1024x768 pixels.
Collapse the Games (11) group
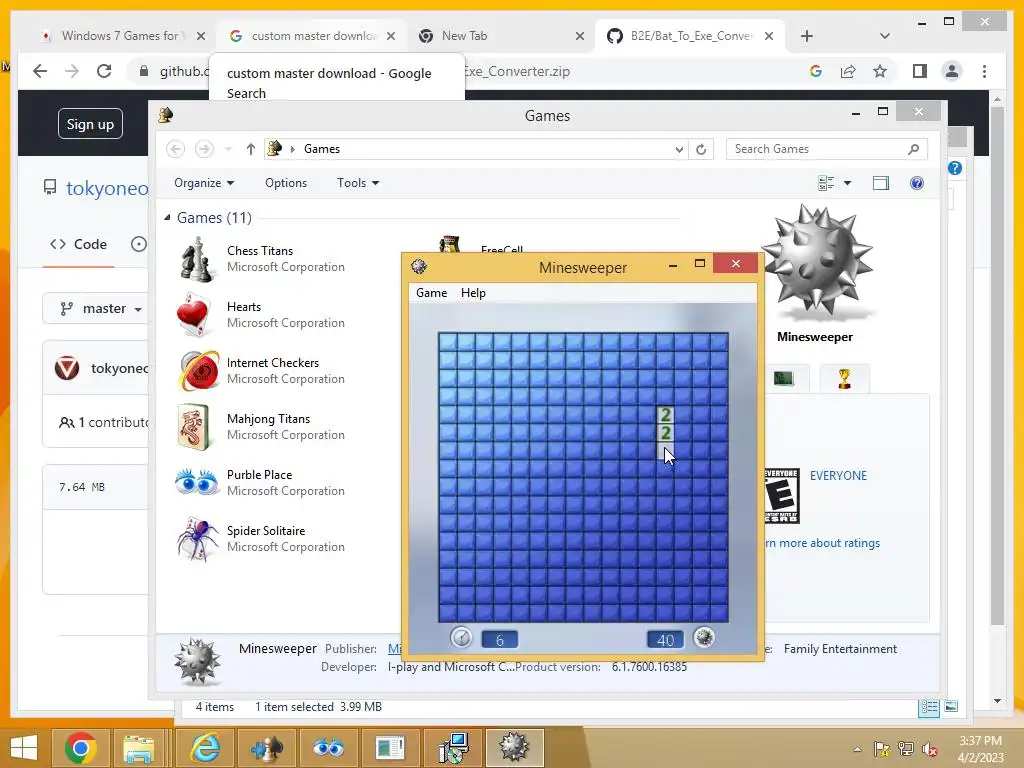click(x=167, y=217)
